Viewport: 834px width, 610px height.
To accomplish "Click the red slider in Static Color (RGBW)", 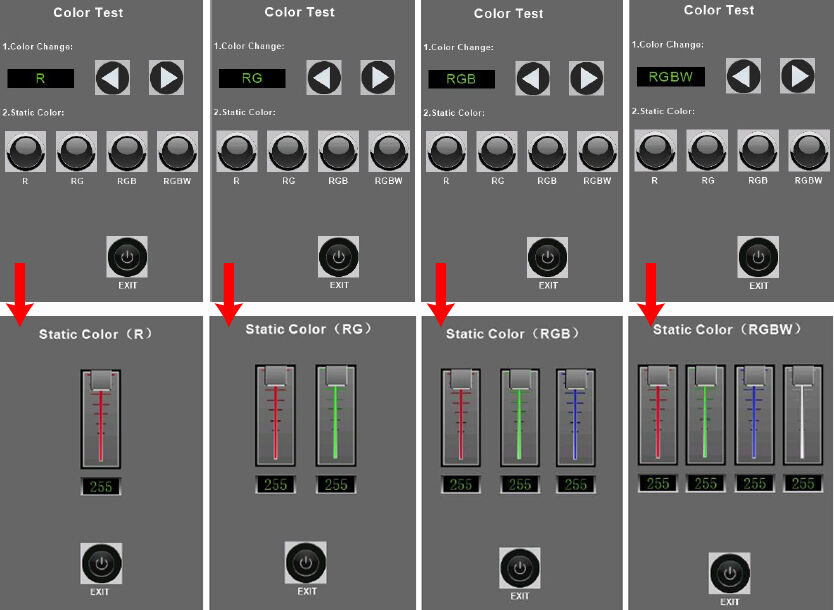I will click(658, 414).
